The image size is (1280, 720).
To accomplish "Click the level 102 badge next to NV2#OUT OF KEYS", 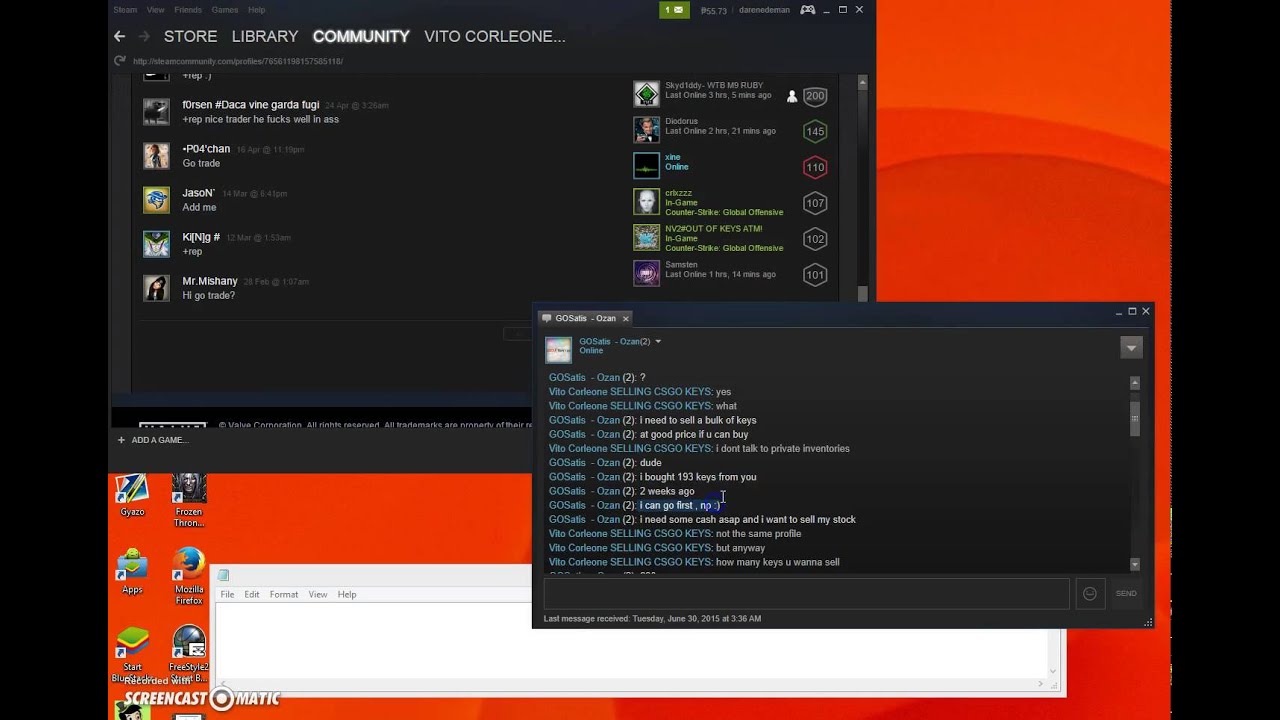I will (815, 239).
